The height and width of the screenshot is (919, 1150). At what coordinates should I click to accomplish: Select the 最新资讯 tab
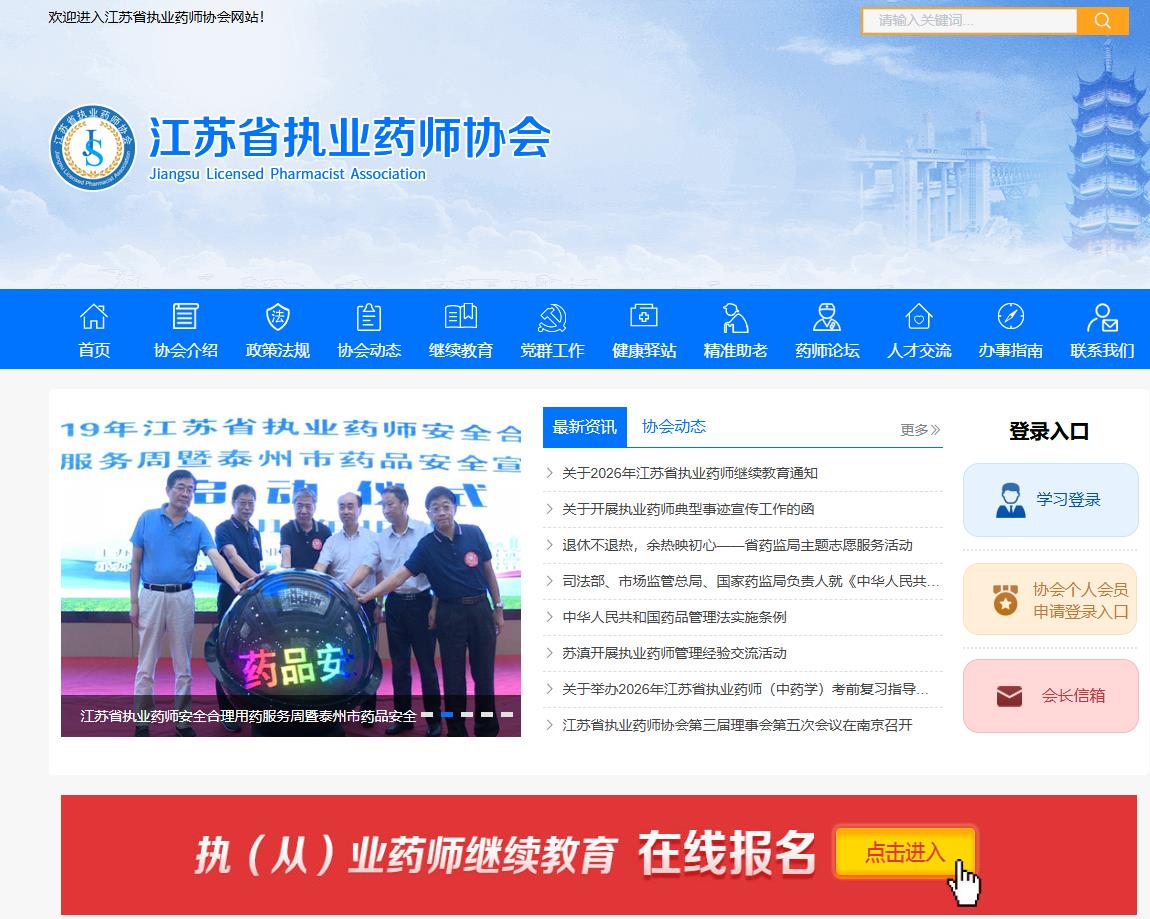[x=585, y=427]
